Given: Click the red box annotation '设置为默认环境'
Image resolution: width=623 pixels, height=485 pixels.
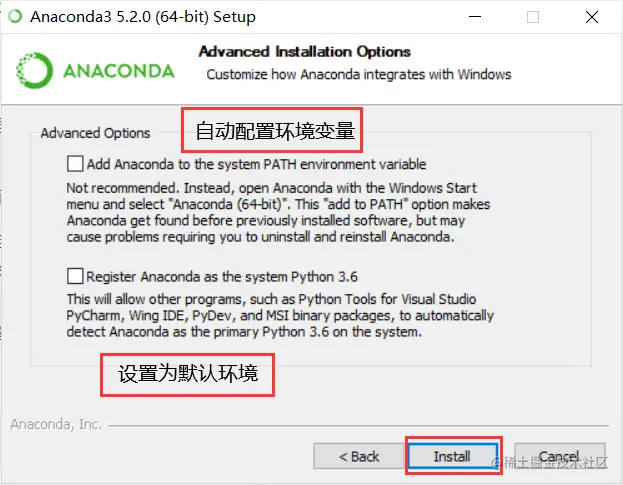Looking at the screenshot, I should (x=188, y=375).
